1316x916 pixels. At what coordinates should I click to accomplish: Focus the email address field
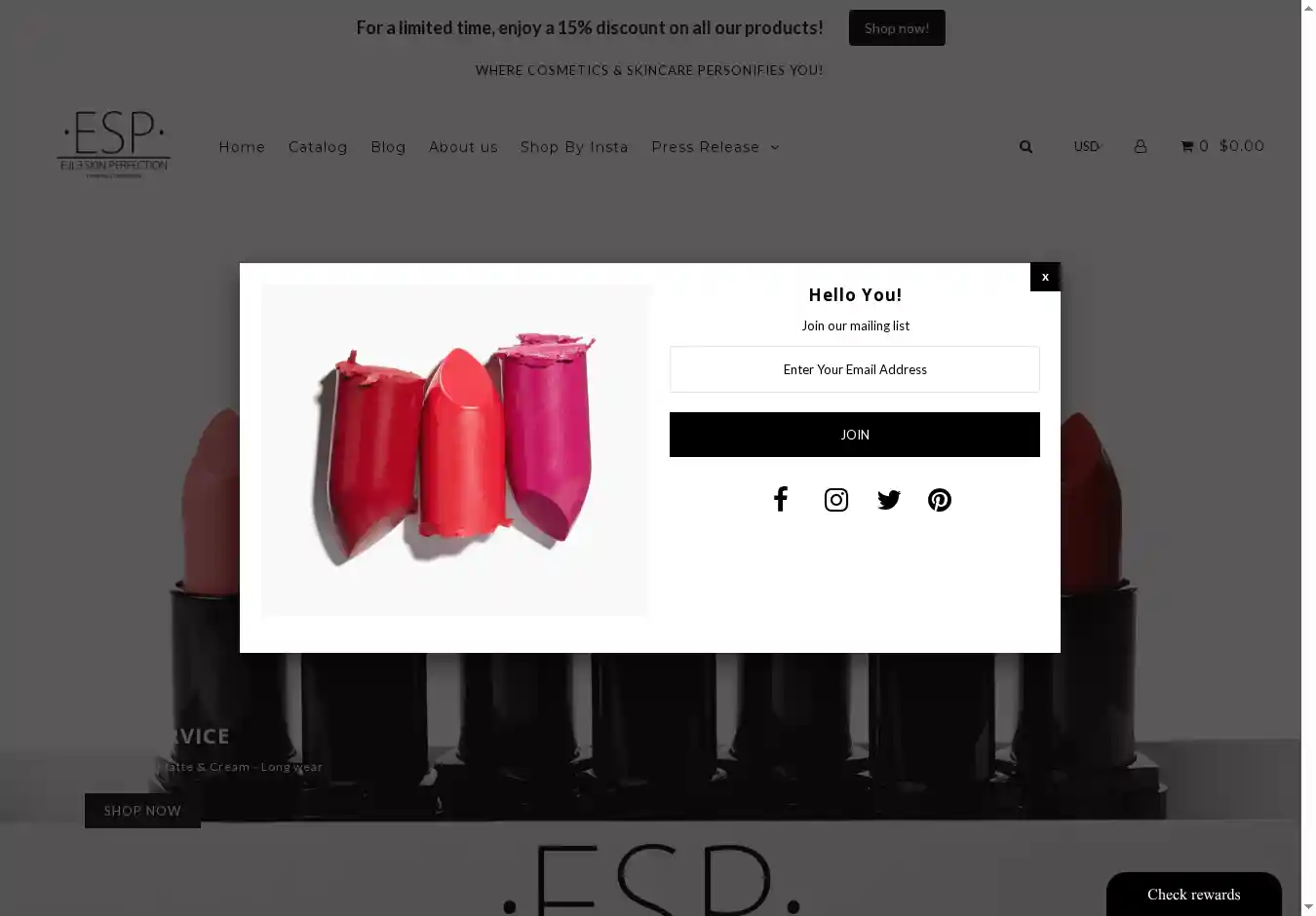855,369
